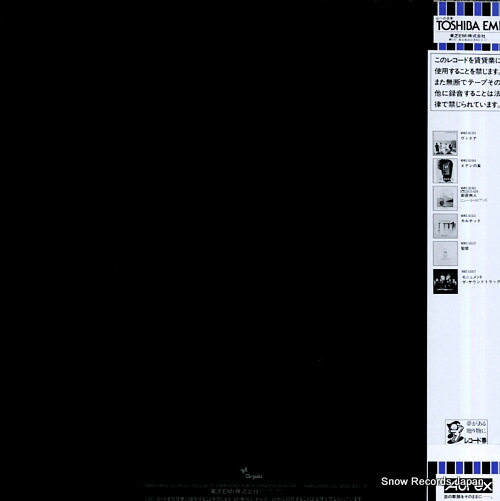The height and width of the screenshot is (501, 500).
Task: Click the モニュメント ザ・サウンドトラック title text
Action: (481, 279)
